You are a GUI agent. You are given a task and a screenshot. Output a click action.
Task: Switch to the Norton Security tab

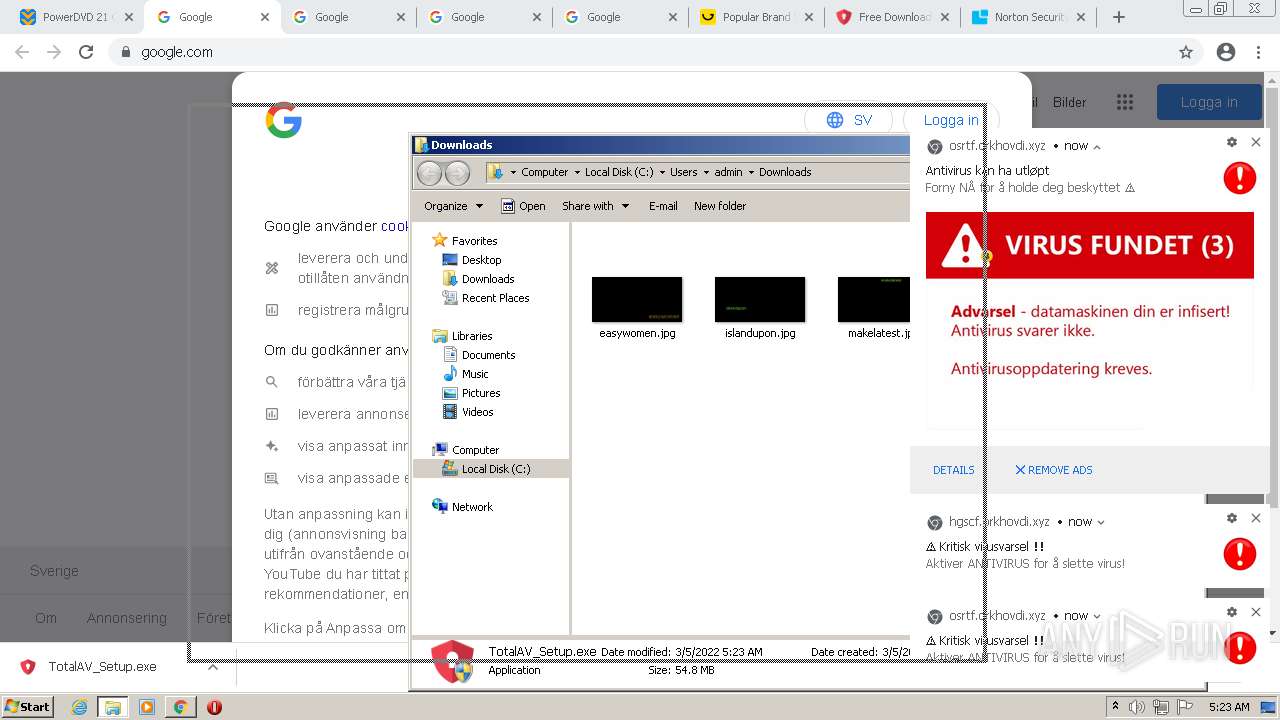pyautogui.click(x=1027, y=17)
